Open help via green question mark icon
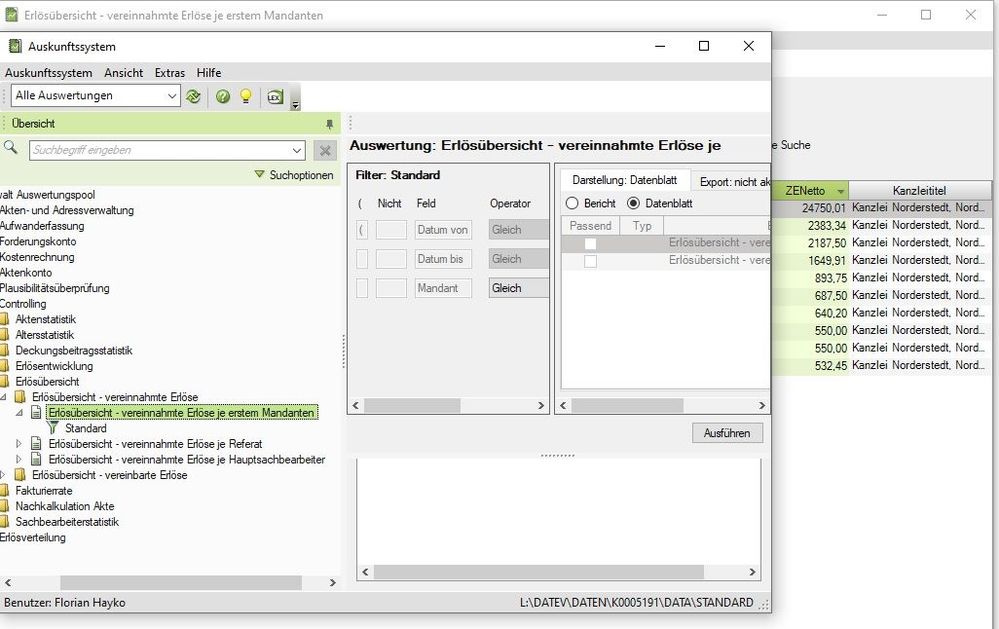 (222, 96)
